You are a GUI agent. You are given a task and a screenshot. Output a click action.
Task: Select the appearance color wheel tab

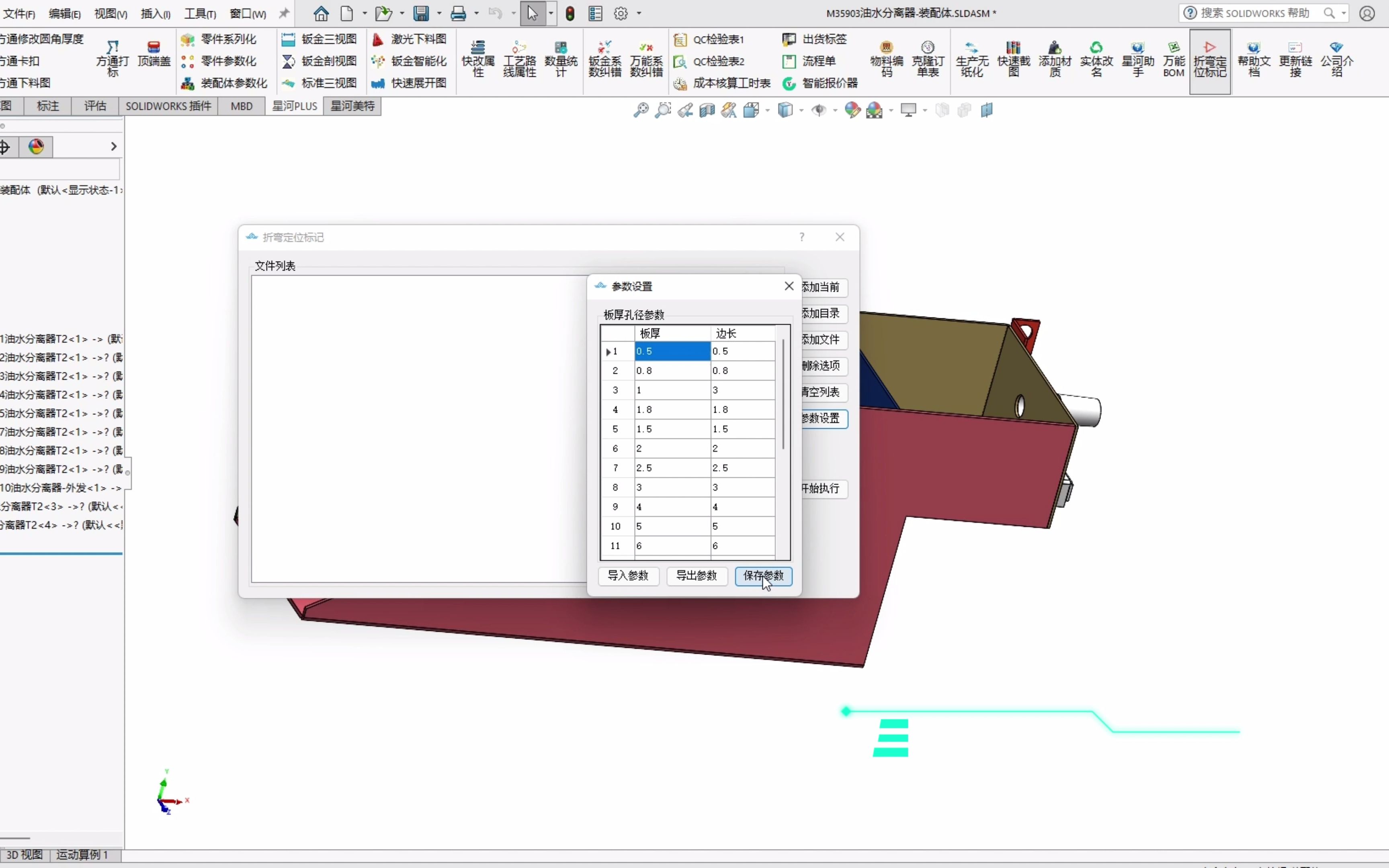tap(36, 147)
